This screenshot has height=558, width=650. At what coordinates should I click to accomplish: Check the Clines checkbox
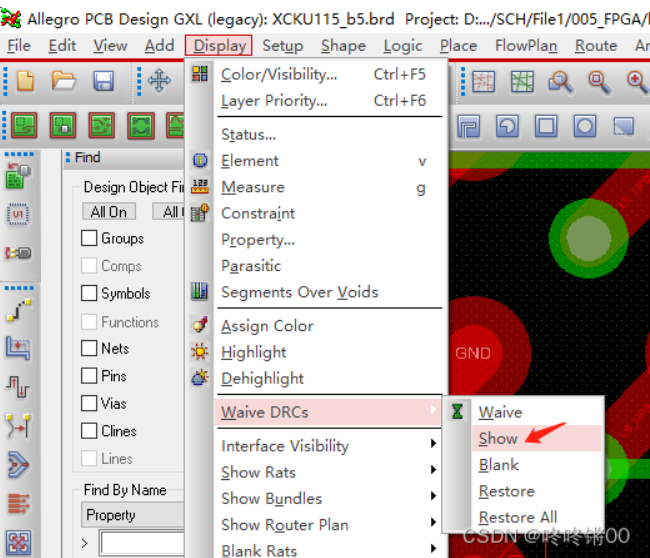click(89, 431)
